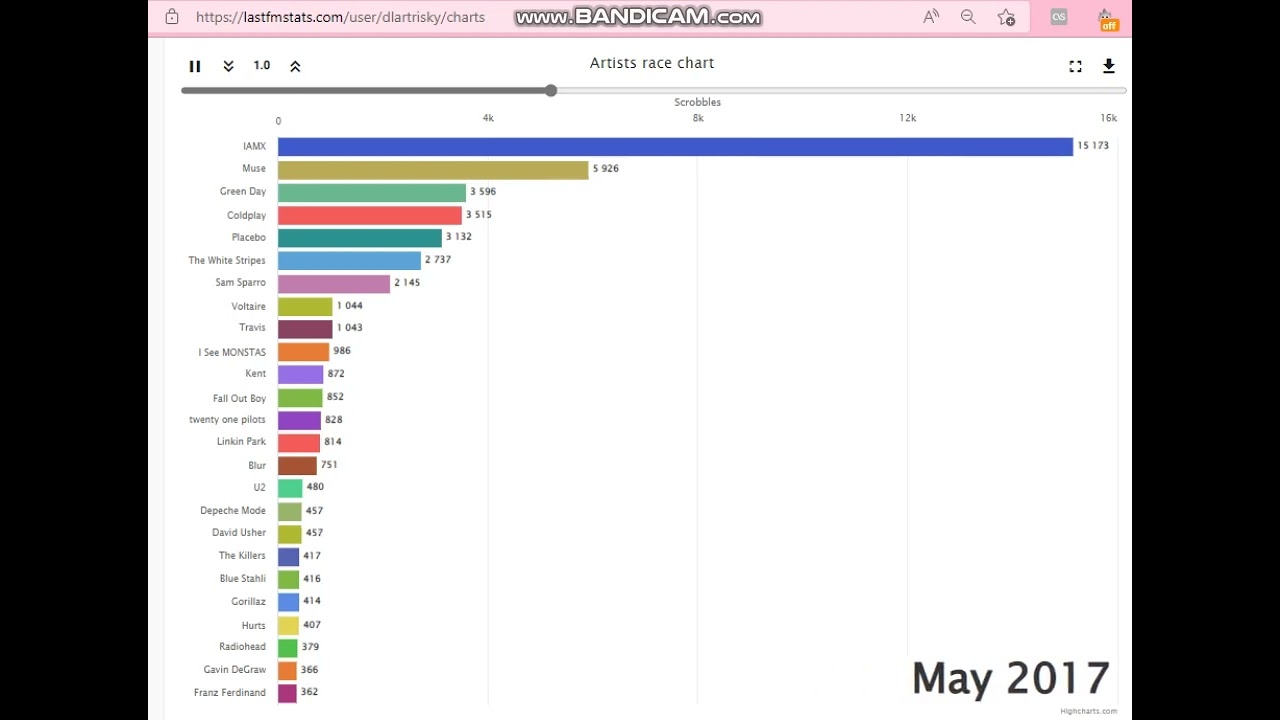
Task: Select the Gavin DeGraw label
Action: point(235,669)
